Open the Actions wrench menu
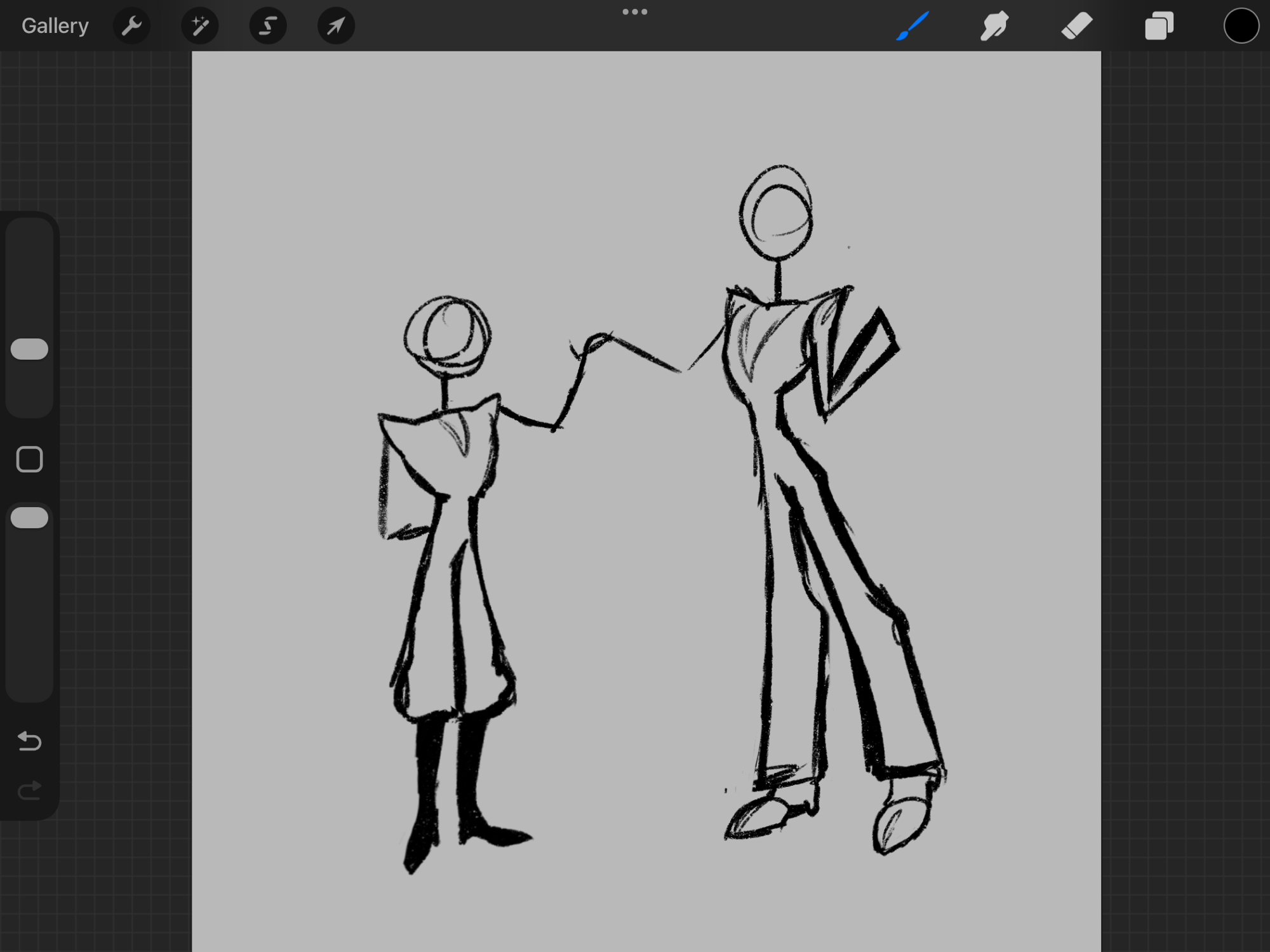Viewport: 1270px width, 952px height. [131, 25]
